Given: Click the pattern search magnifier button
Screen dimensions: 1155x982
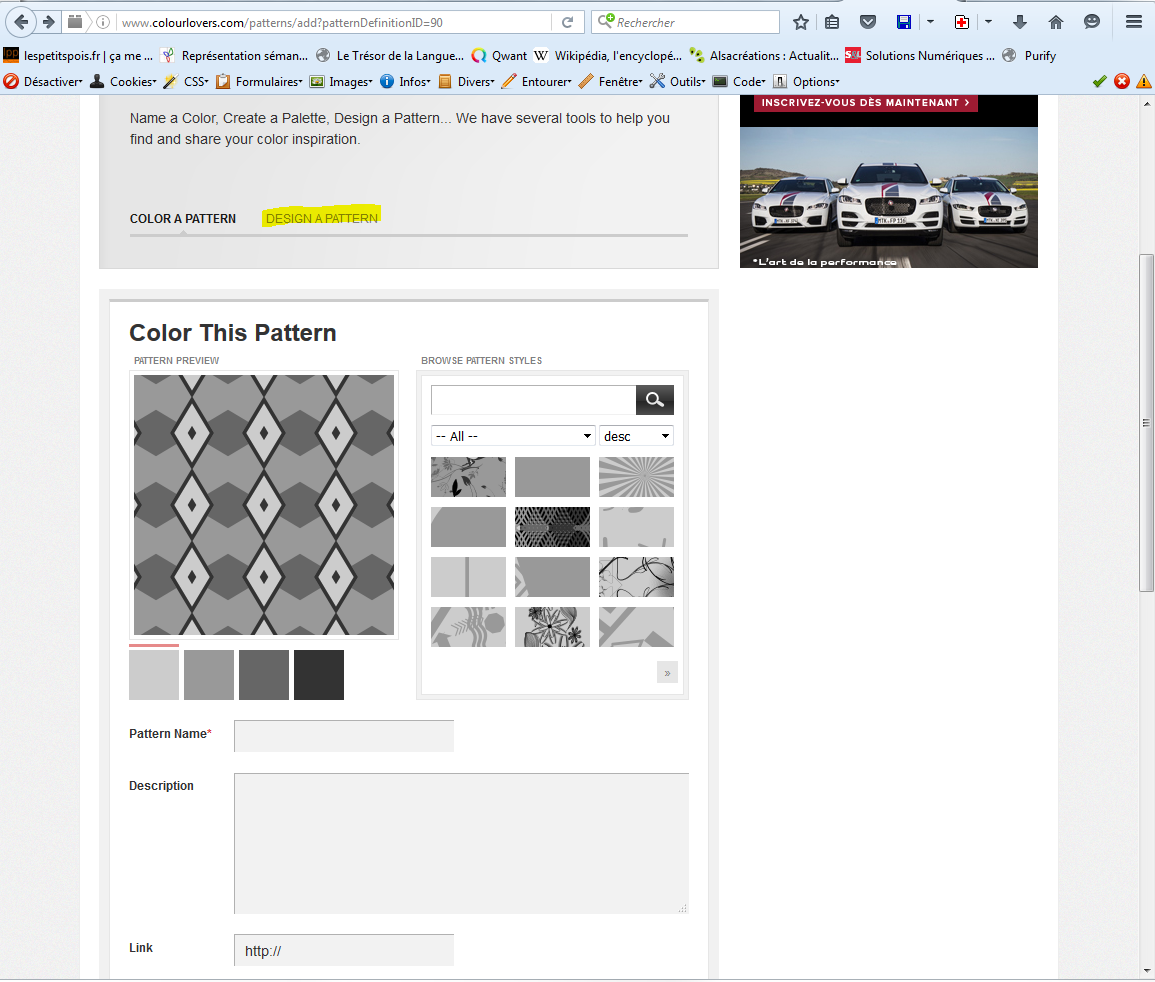Looking at the screenshot, I should pyautogui.click(x=654, y=400).
